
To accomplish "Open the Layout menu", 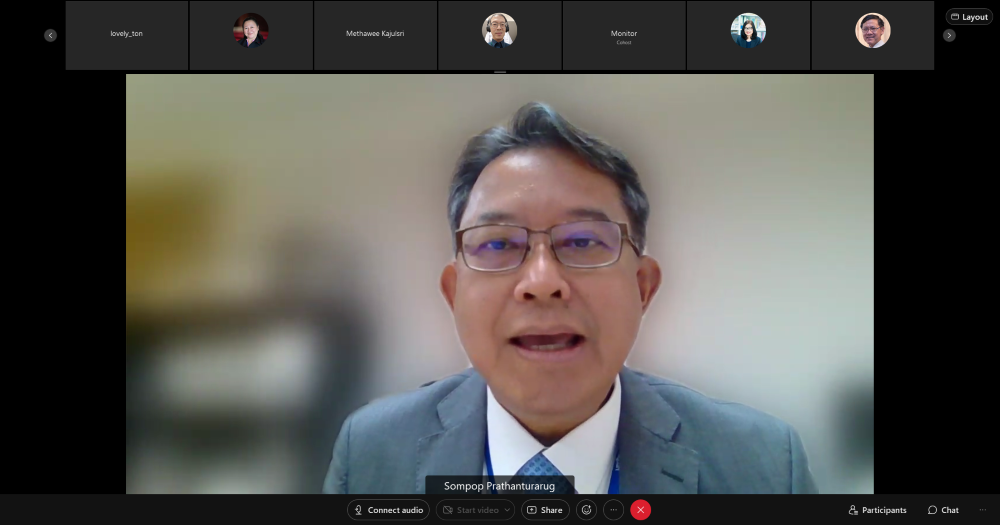I will pos(969,17).
